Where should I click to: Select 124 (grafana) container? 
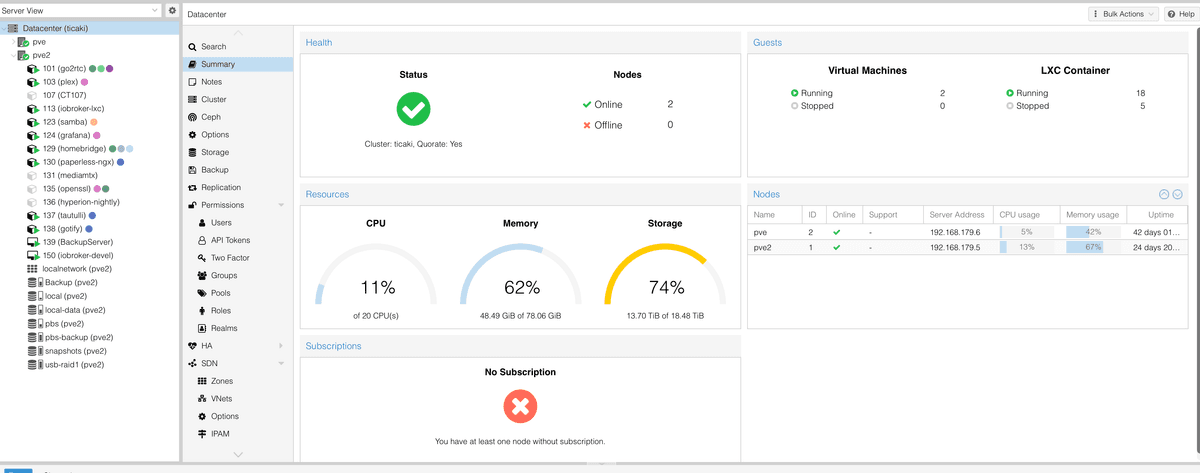[x=64, y=135]
